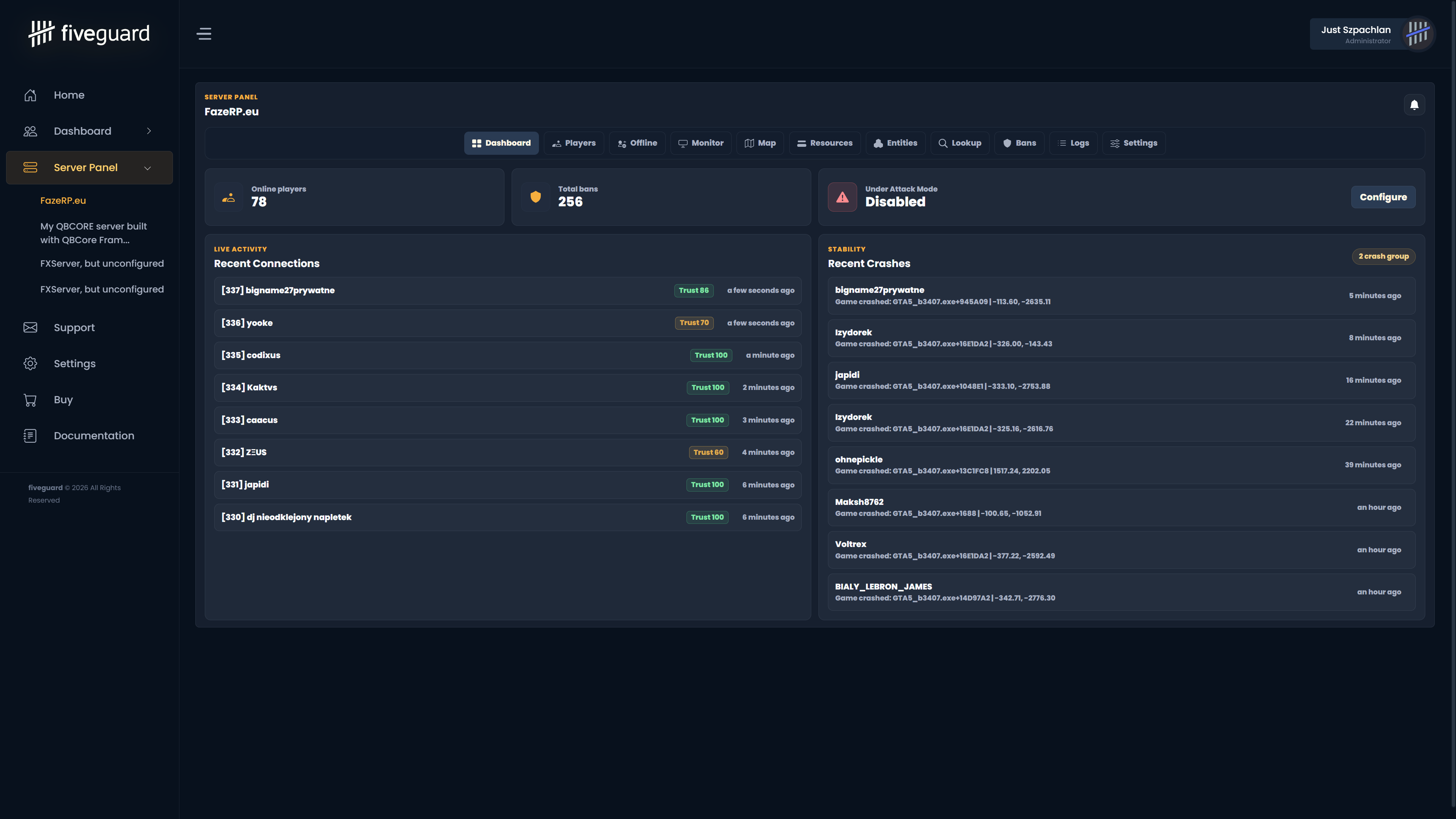Screen dimensions: 1456x819
Task: Click the Total bans shield icon
Action: coord(536,197)
